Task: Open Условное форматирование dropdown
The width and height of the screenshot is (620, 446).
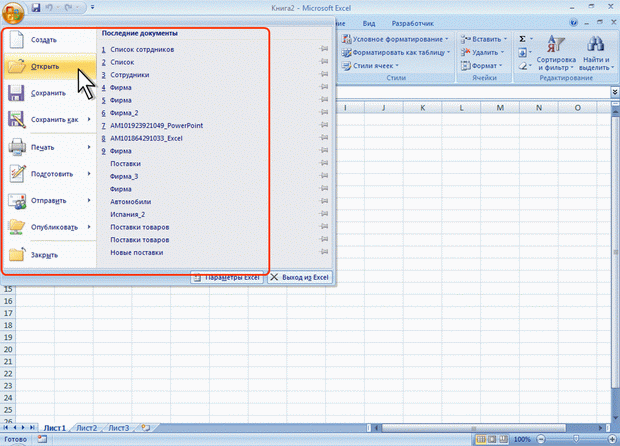Action: (395, 39)
